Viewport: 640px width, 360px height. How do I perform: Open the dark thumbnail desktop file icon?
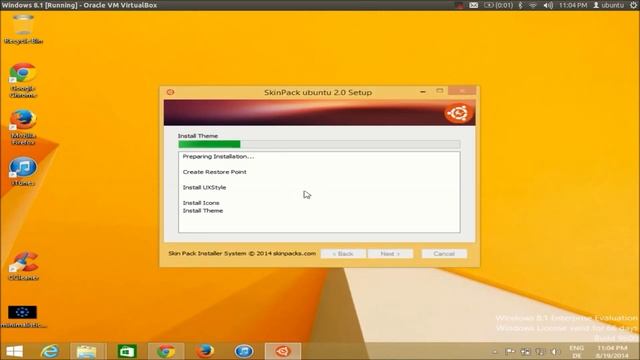click(22, 317)
